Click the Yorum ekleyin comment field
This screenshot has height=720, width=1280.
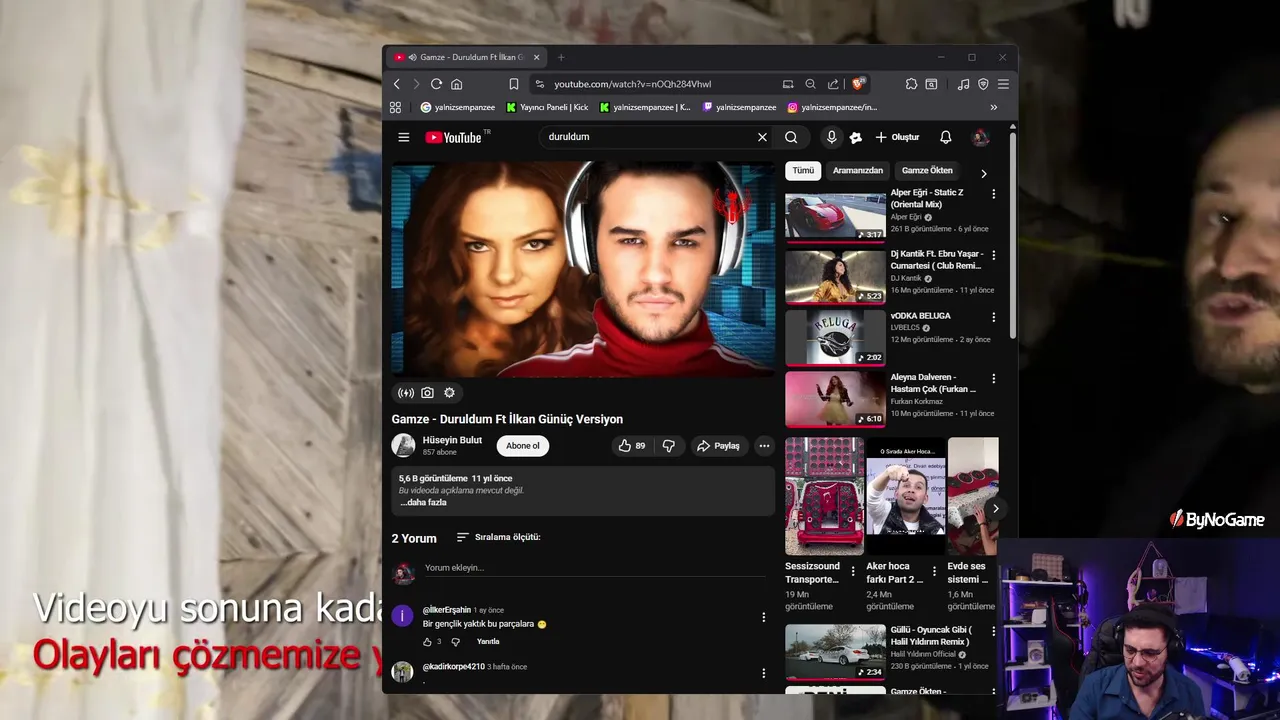coord(594,568)
